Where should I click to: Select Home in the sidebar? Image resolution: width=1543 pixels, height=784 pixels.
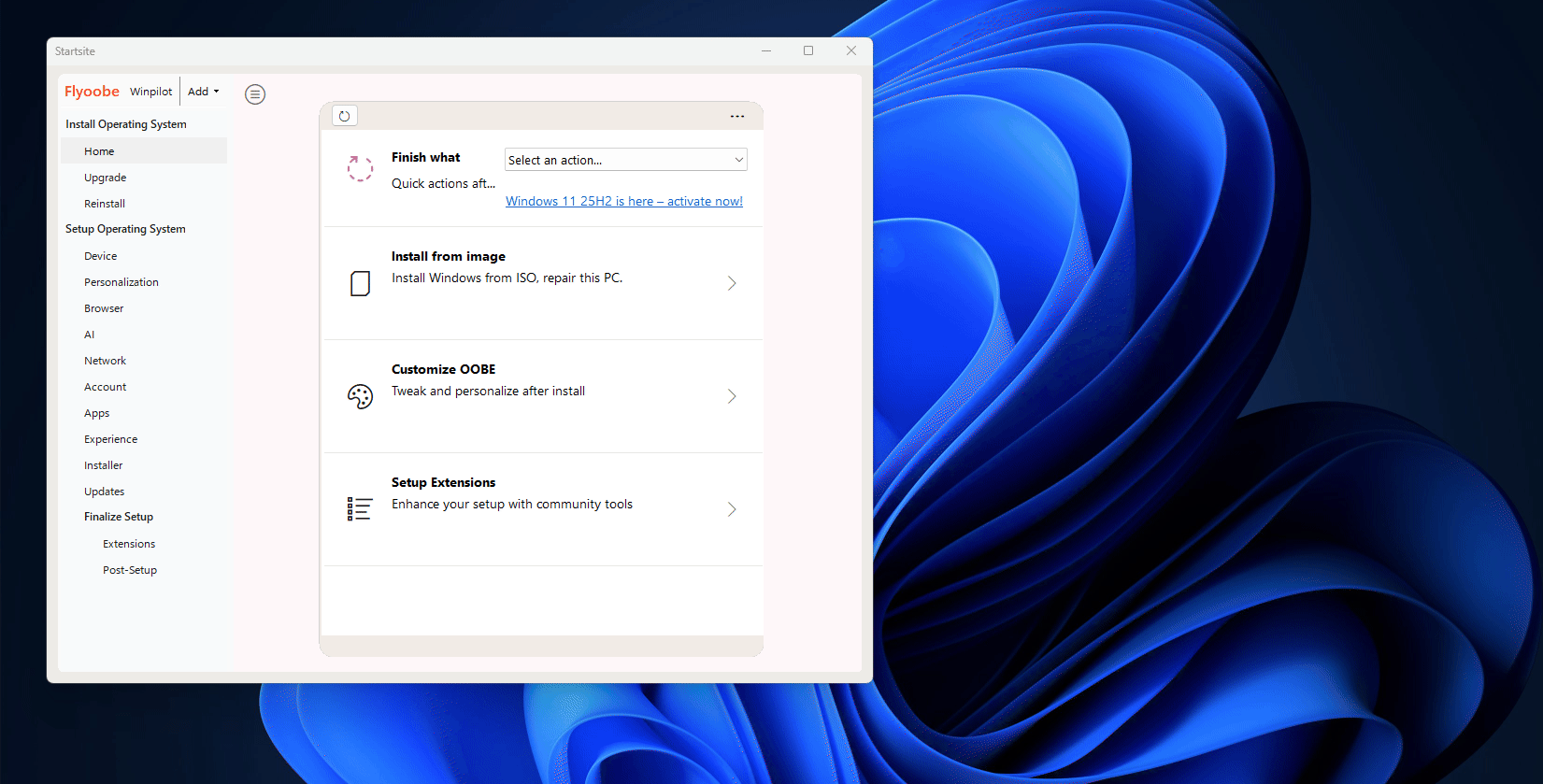point(144,151)
